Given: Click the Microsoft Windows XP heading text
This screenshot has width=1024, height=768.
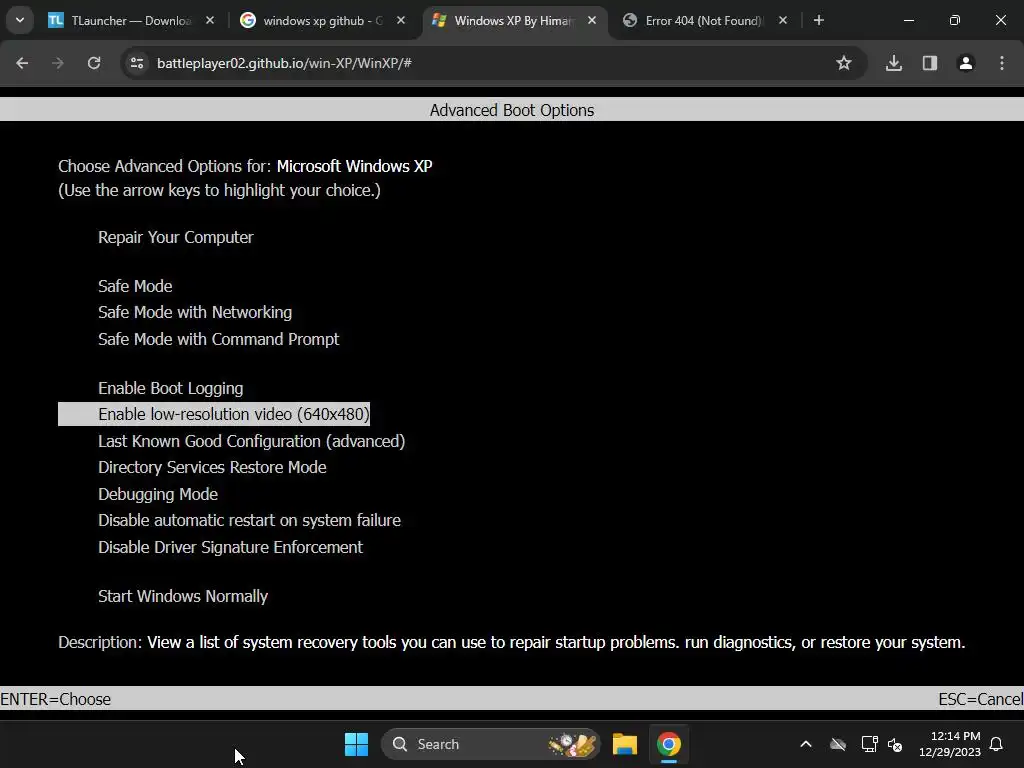Looking at the screenshot, I should pyautogui.click(x=355, y=166).
